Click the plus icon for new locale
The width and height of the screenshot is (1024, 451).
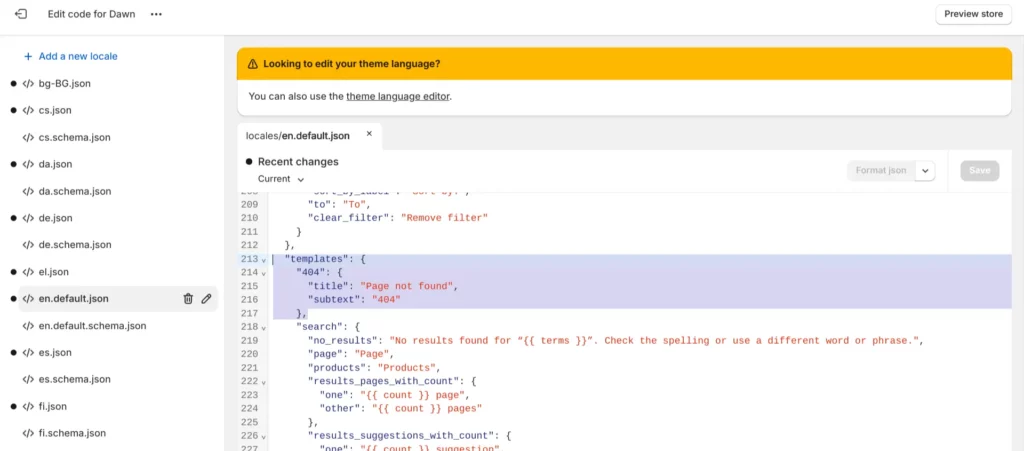28,57
